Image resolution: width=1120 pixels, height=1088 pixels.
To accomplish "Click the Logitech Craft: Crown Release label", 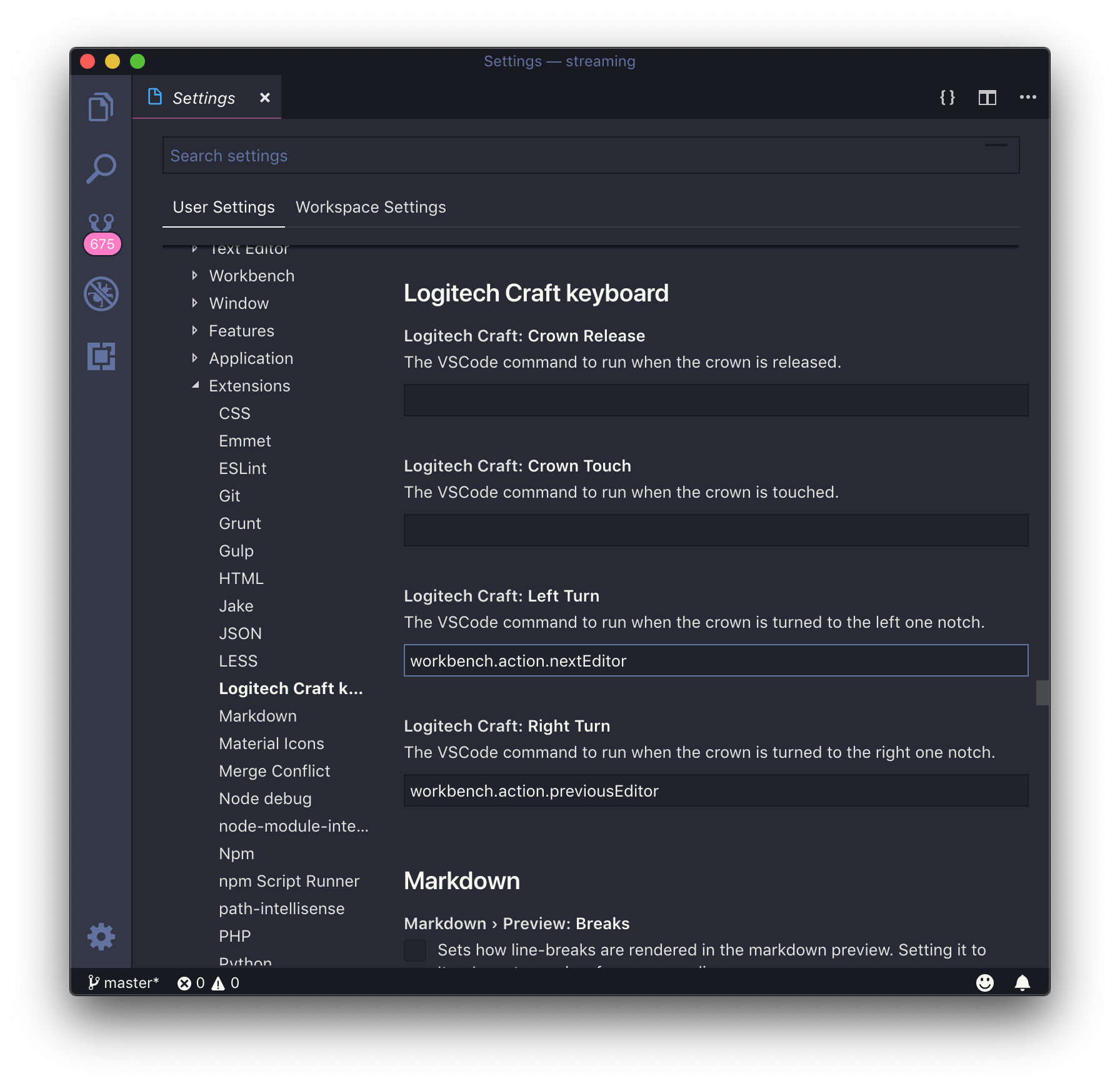I will tap(524, 336).
